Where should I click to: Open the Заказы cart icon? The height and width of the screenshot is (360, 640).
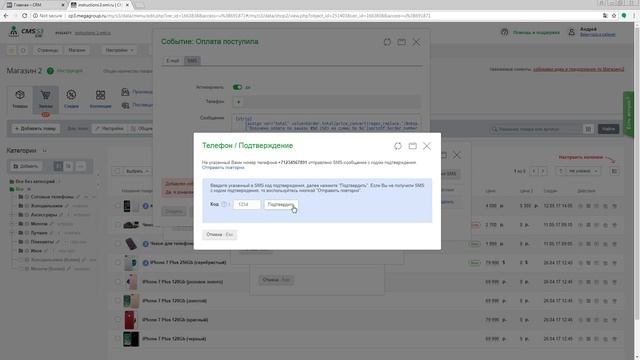(x=45, y=99)
